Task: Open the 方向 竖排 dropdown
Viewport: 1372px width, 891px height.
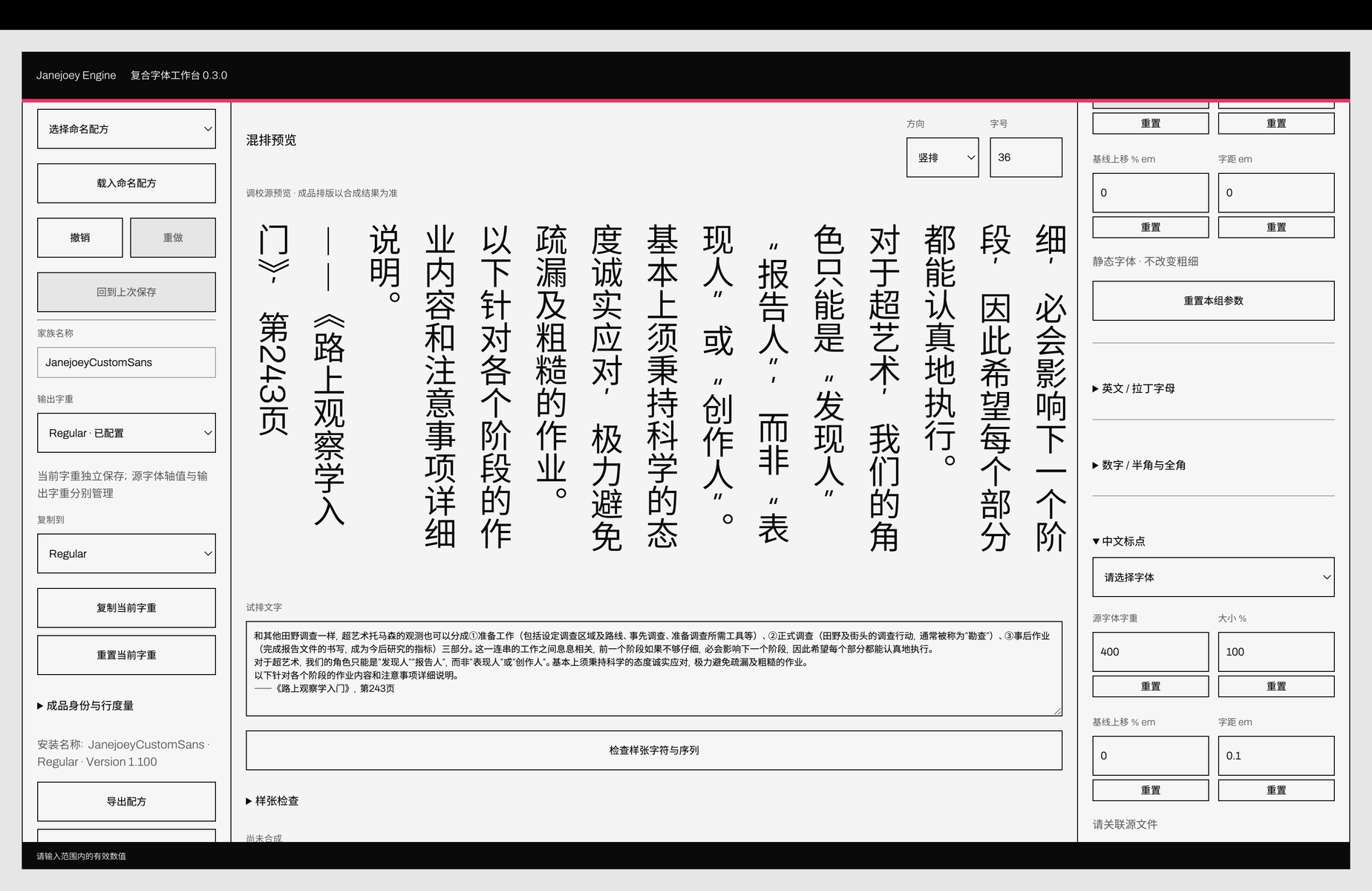Action: coord(943,157)
